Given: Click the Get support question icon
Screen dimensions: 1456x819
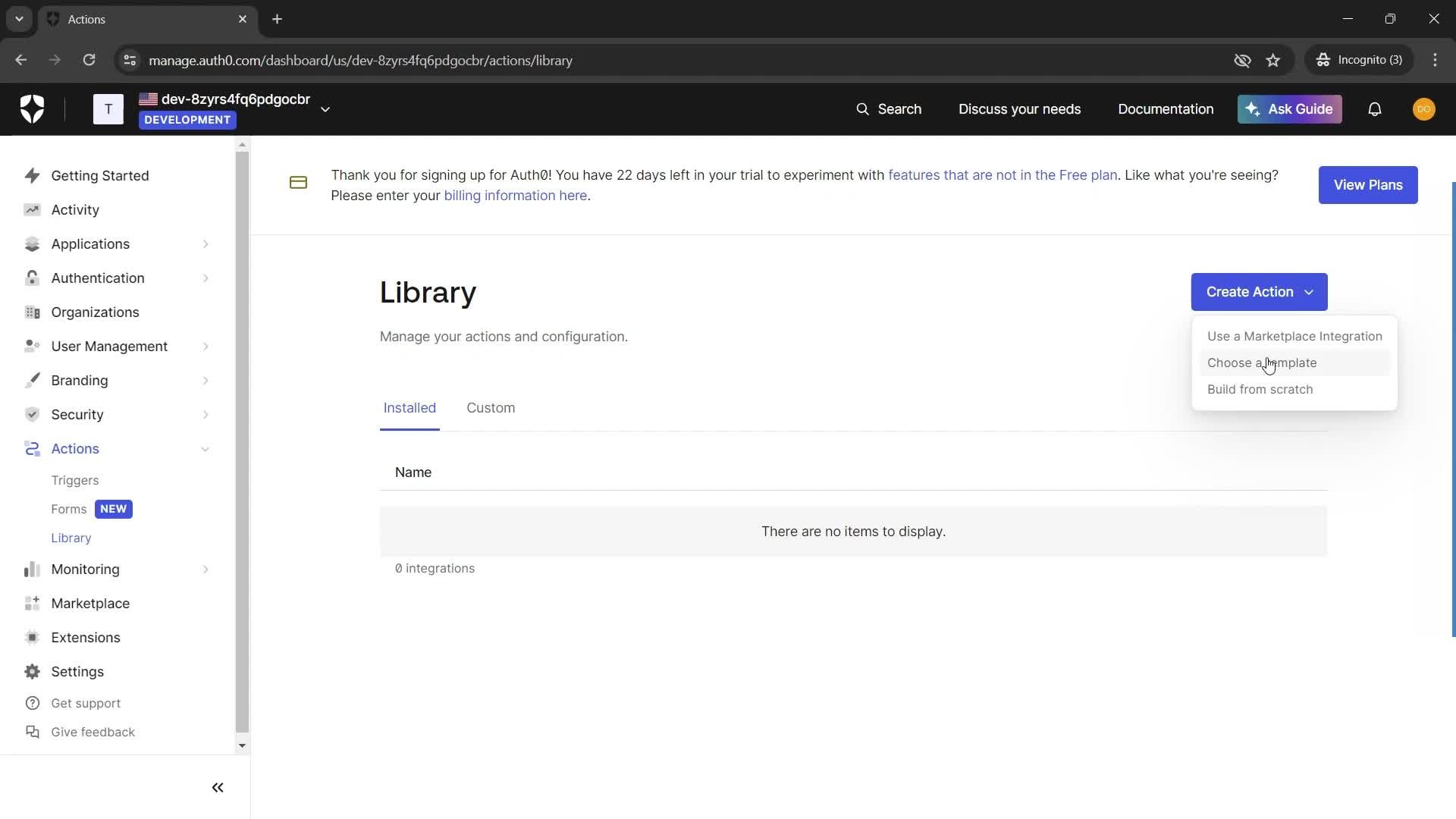Looking at the screenshot, I should [32, 704].
